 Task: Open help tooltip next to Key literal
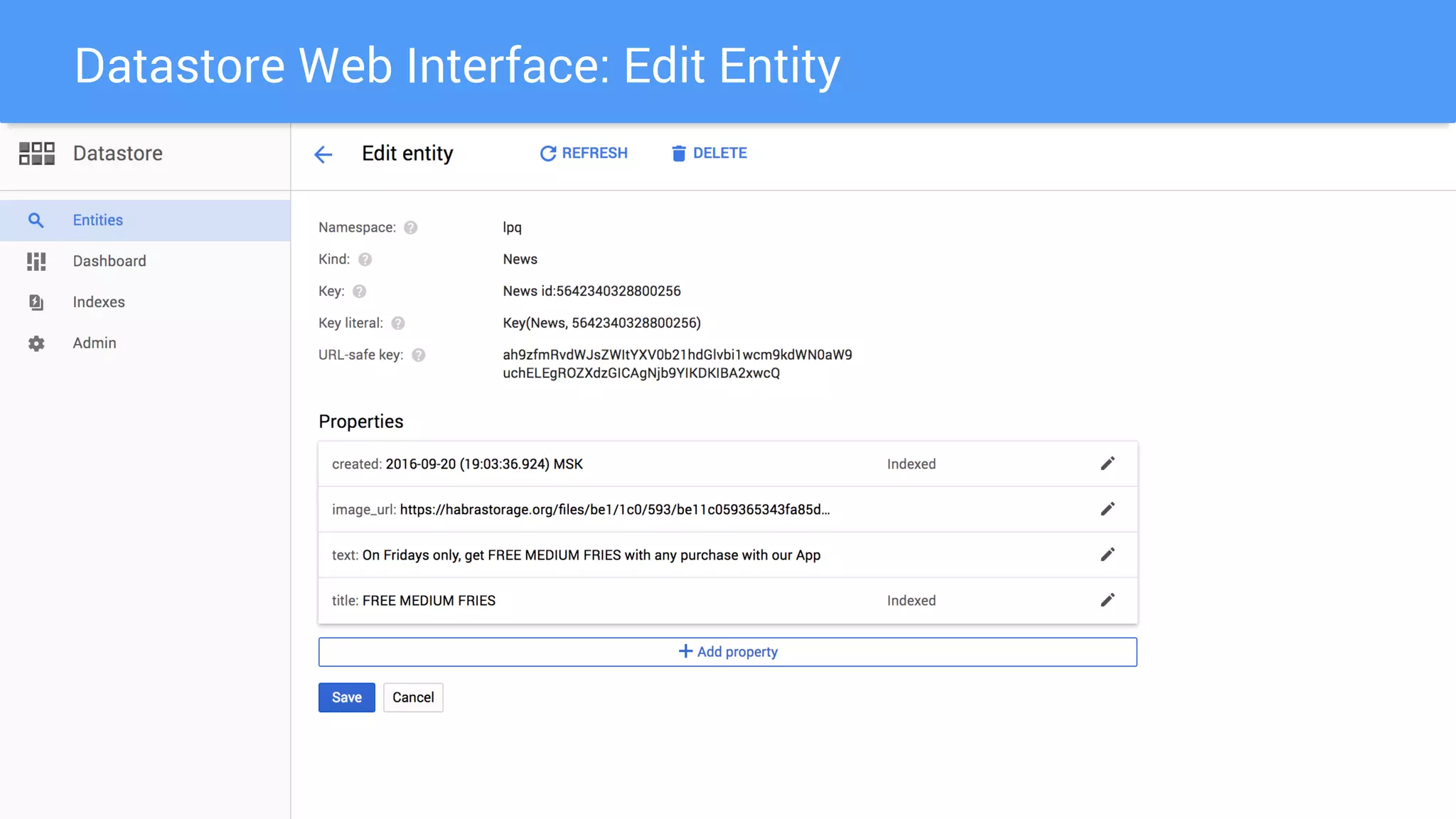click(x=398, y=323)
